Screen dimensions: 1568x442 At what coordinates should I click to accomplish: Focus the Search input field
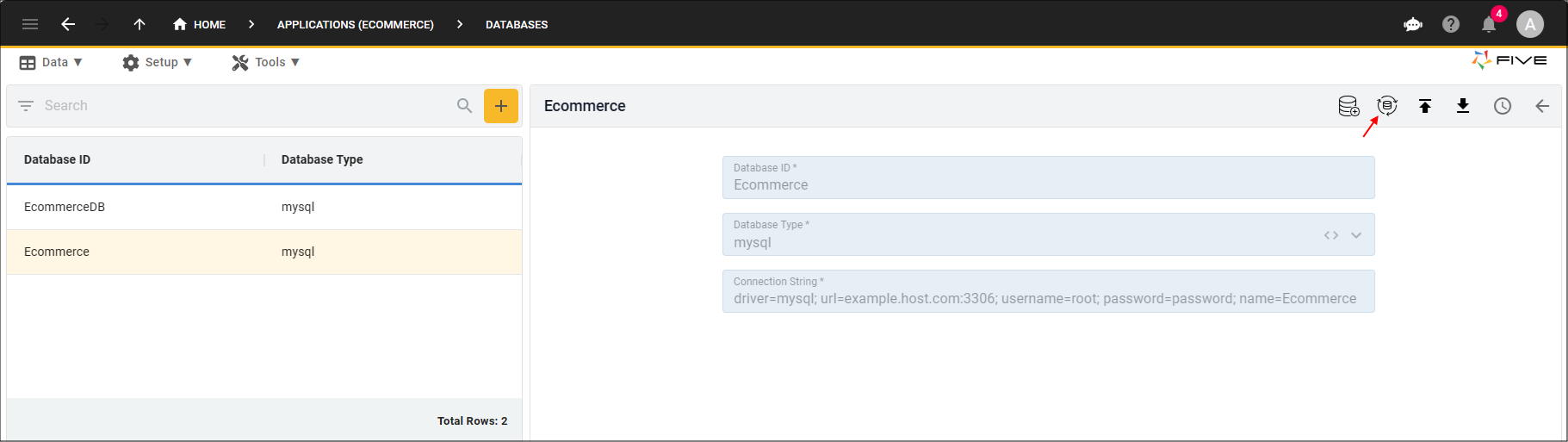click(x=245, y=106)
